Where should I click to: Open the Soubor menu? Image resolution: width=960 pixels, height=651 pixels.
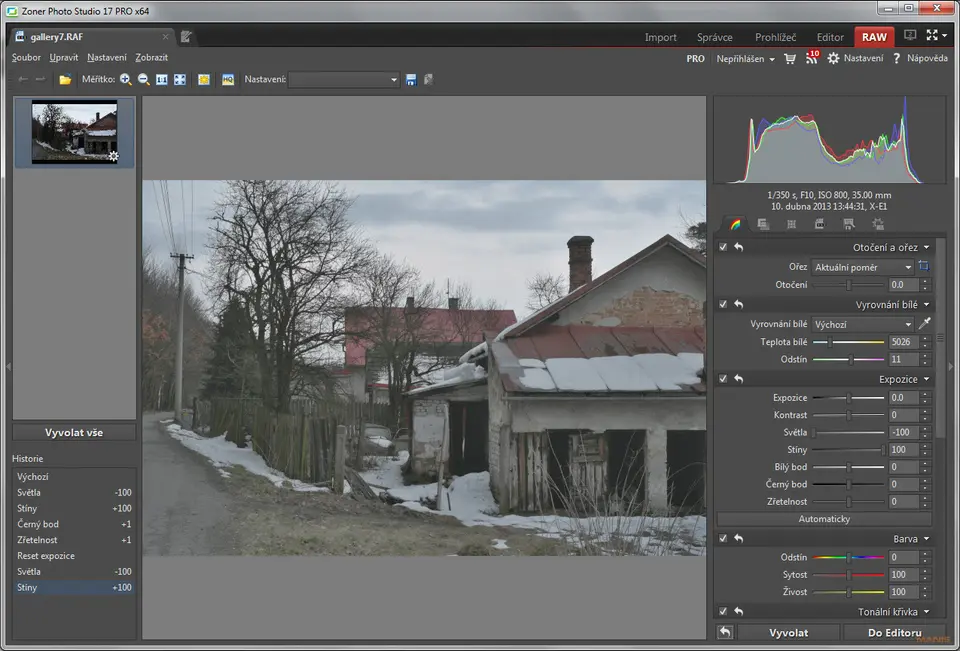pos(27,58)
